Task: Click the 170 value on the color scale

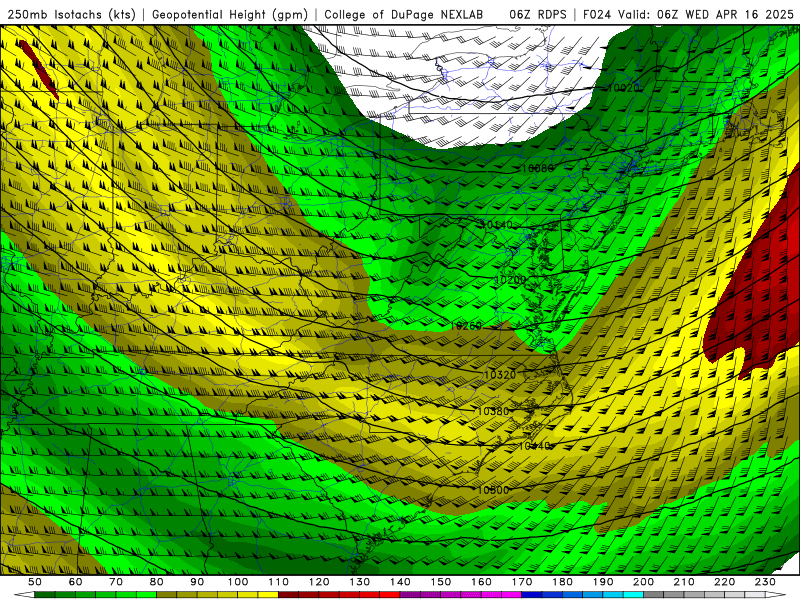Action: [x=521, y=582]
